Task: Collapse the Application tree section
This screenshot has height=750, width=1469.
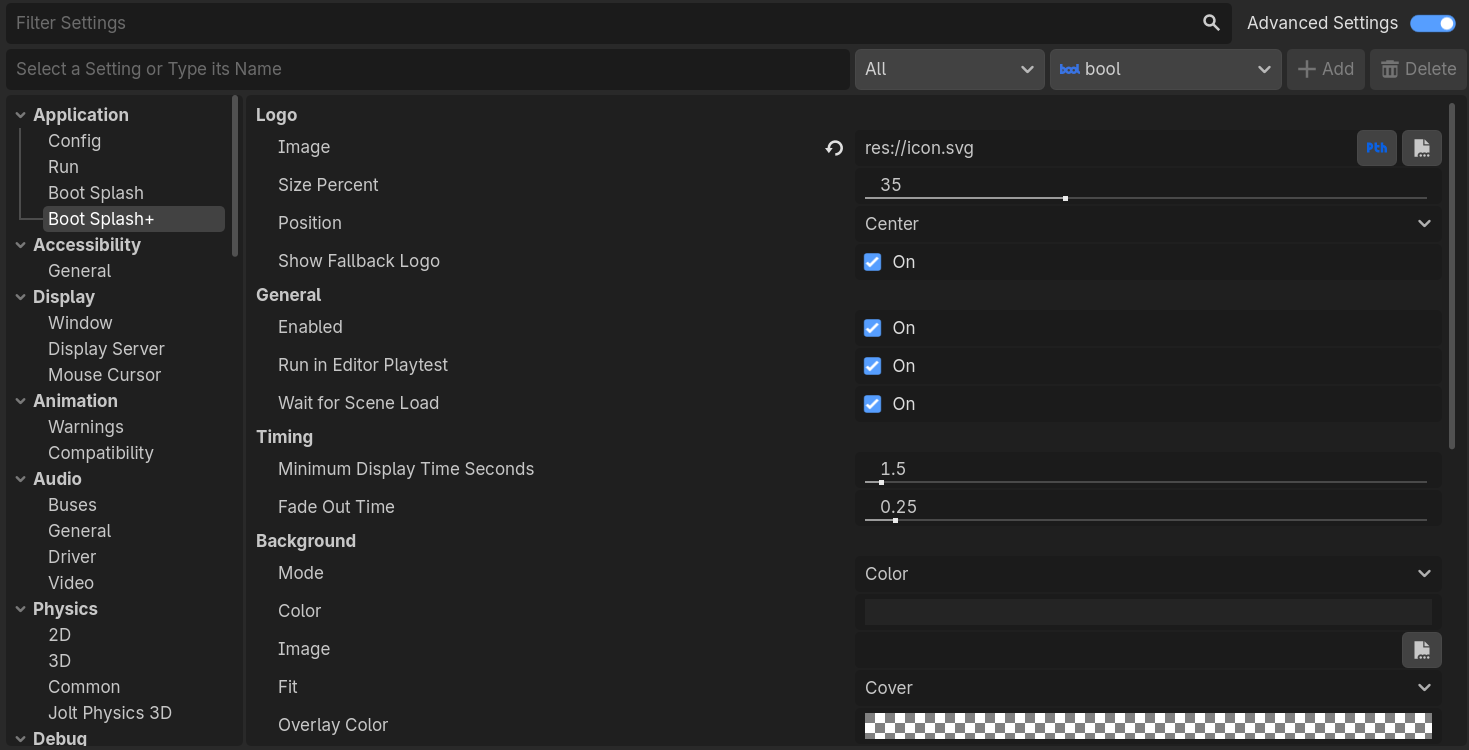Action: tap(20, 115)
